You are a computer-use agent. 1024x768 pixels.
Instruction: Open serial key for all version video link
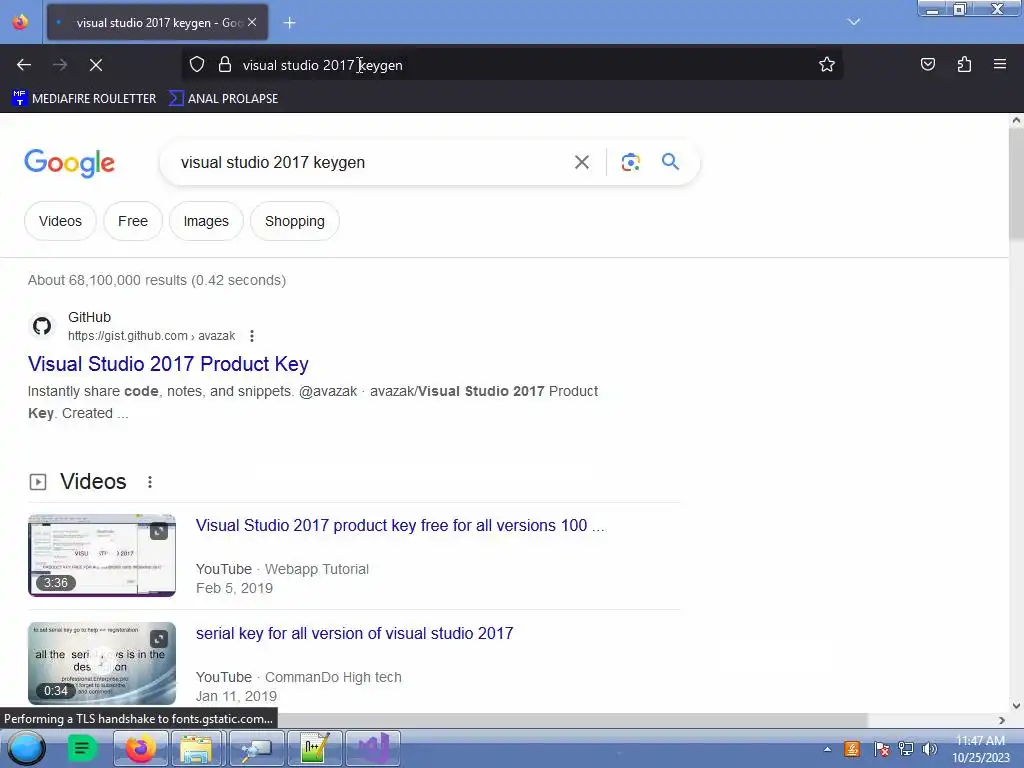[355, 633]
